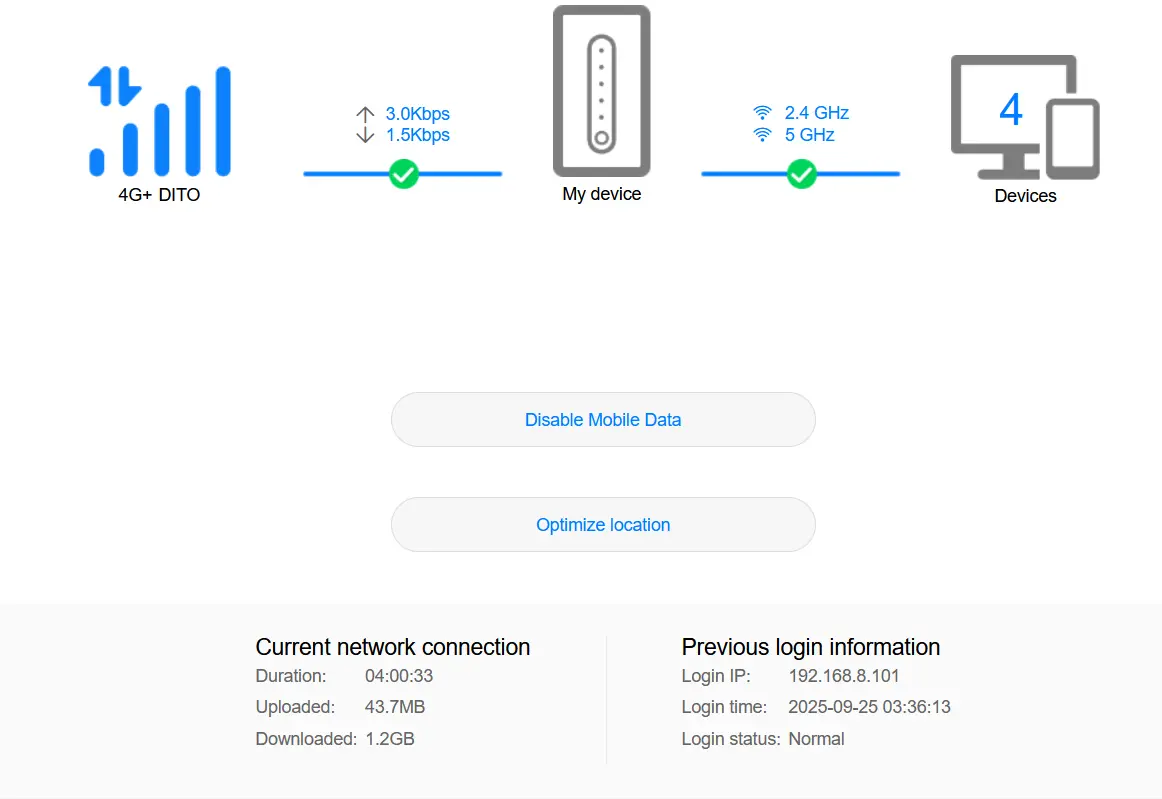1162x799 pixels.
Task: Click the 3.0Kbps upload speed text
Action: pos(417,113)
